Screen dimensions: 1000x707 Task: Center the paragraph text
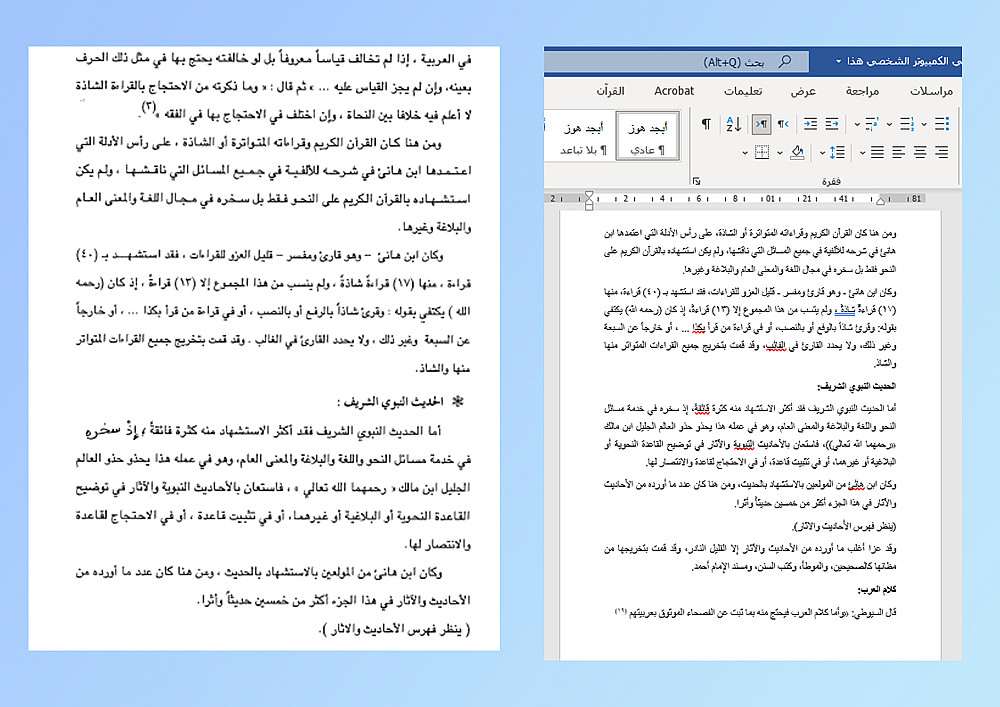pyautogui.click(x=920, y=152)
